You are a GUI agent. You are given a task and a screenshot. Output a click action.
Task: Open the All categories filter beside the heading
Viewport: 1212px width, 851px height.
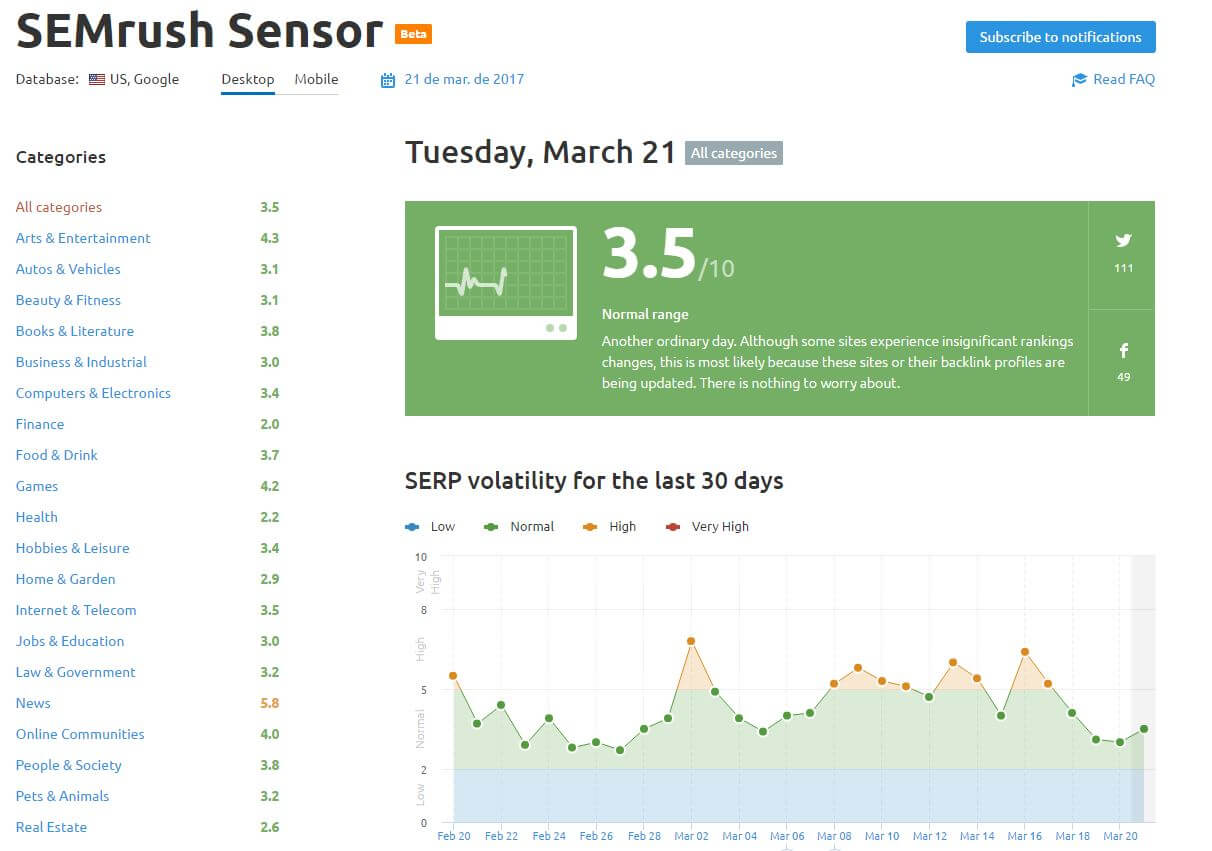tap(733, 153)
